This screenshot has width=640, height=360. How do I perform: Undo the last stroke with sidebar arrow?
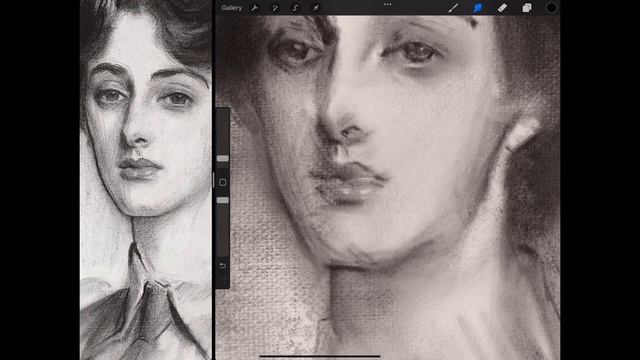(x=222, y=266)
